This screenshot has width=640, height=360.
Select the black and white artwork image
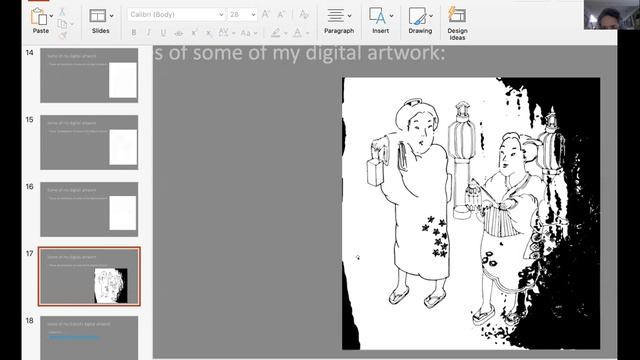(x=471, y=213)
